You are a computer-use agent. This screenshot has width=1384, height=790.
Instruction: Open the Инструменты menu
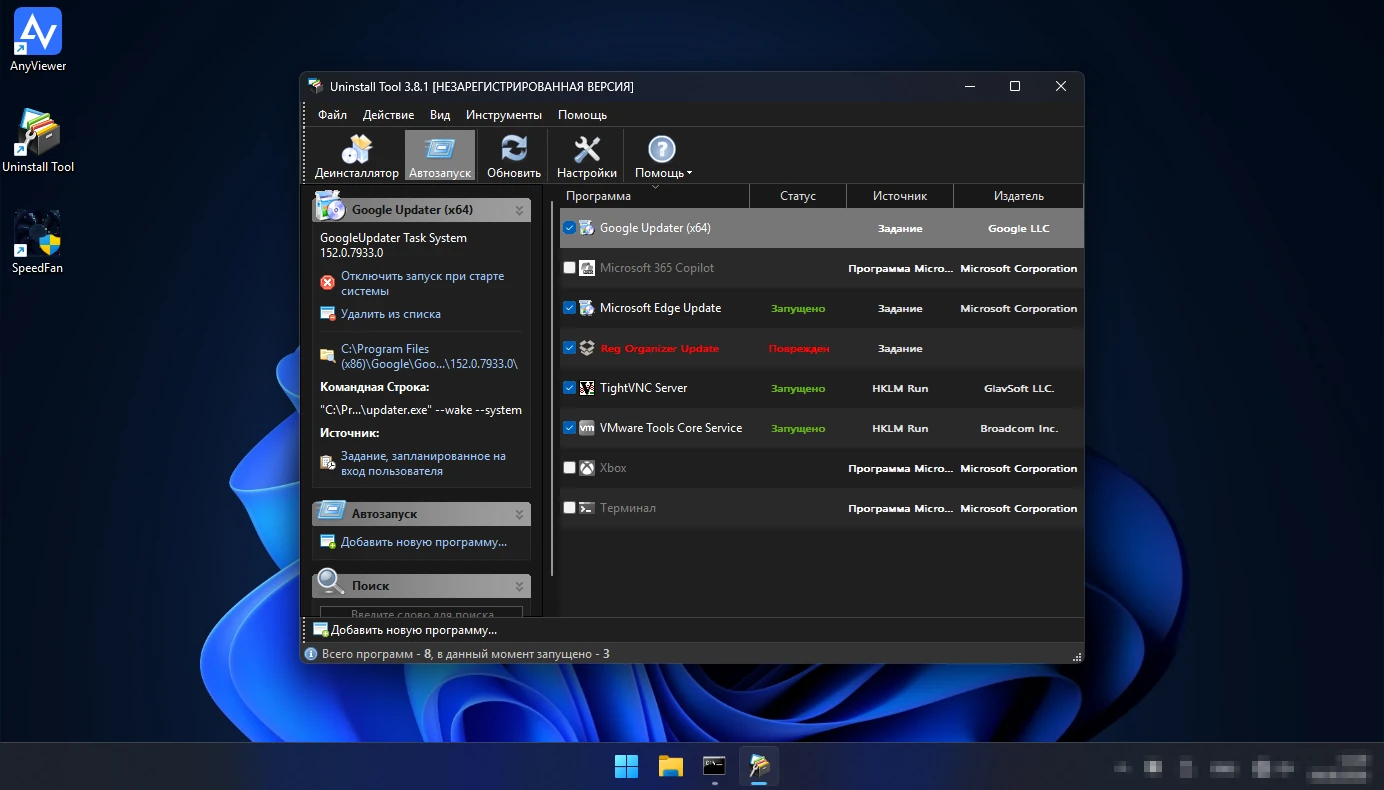[504, 115]
